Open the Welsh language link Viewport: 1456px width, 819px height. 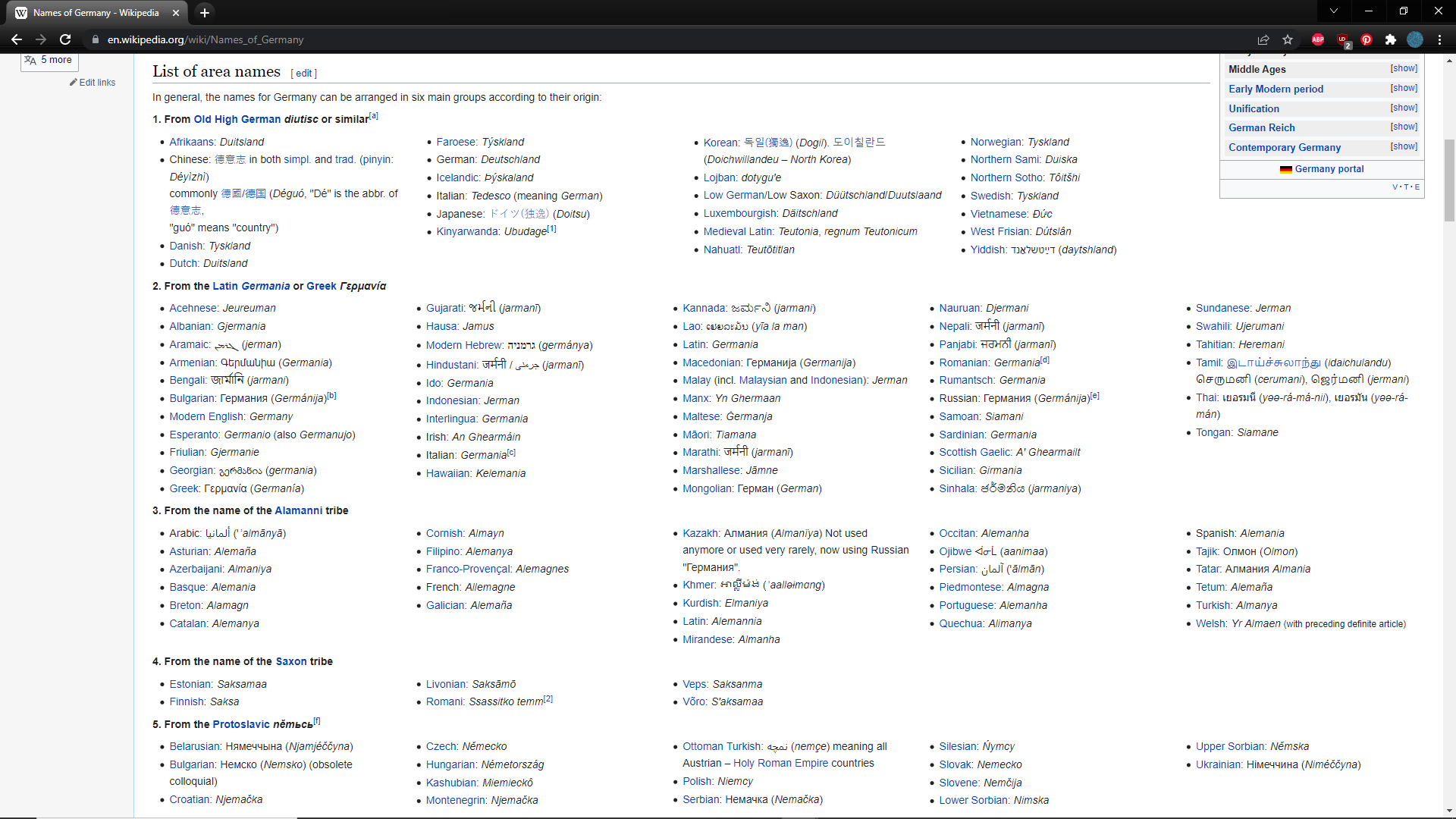pos(1210,623)
